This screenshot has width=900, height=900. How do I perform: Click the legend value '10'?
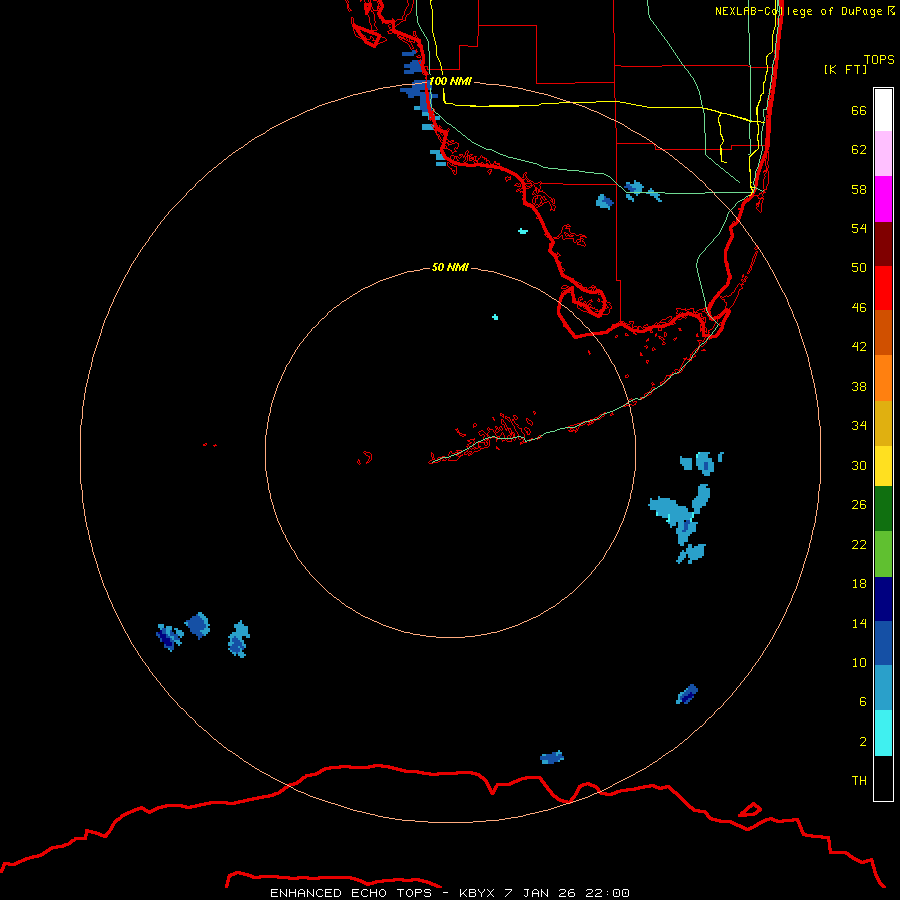click(x=859, y=662)
